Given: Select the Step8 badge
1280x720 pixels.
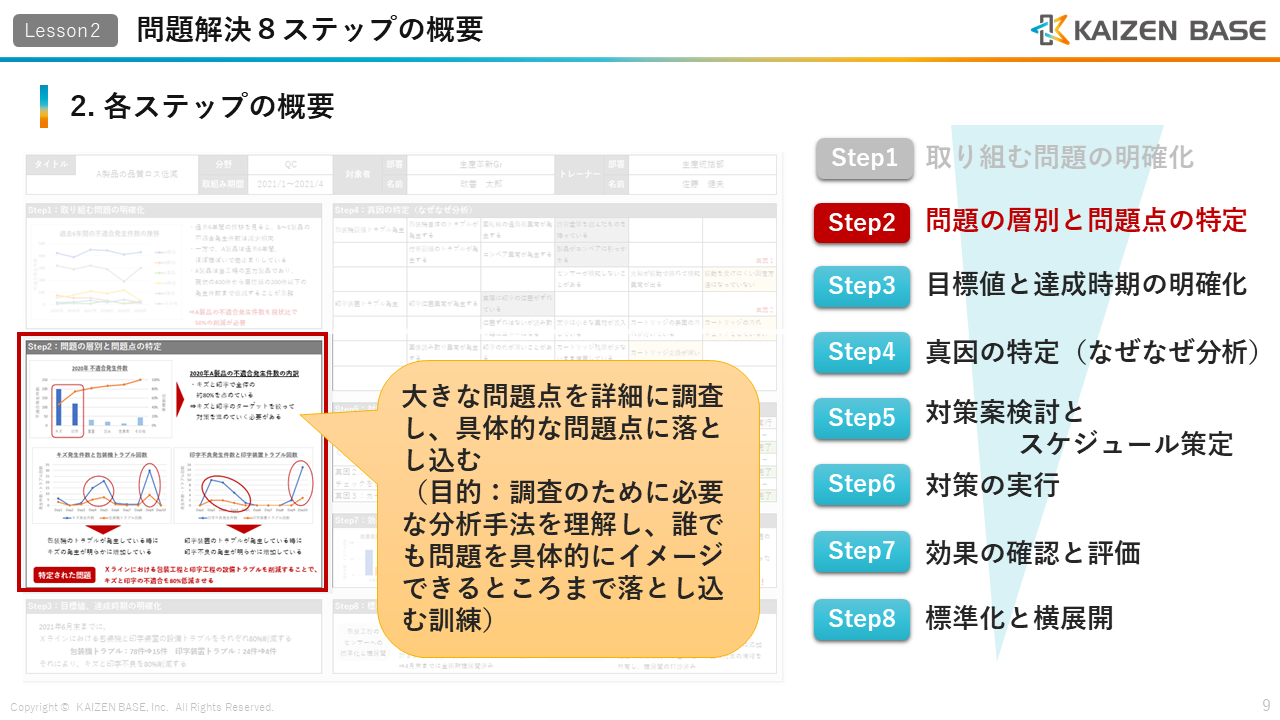Looking at the screenshot, I should [x=862, y=619].
